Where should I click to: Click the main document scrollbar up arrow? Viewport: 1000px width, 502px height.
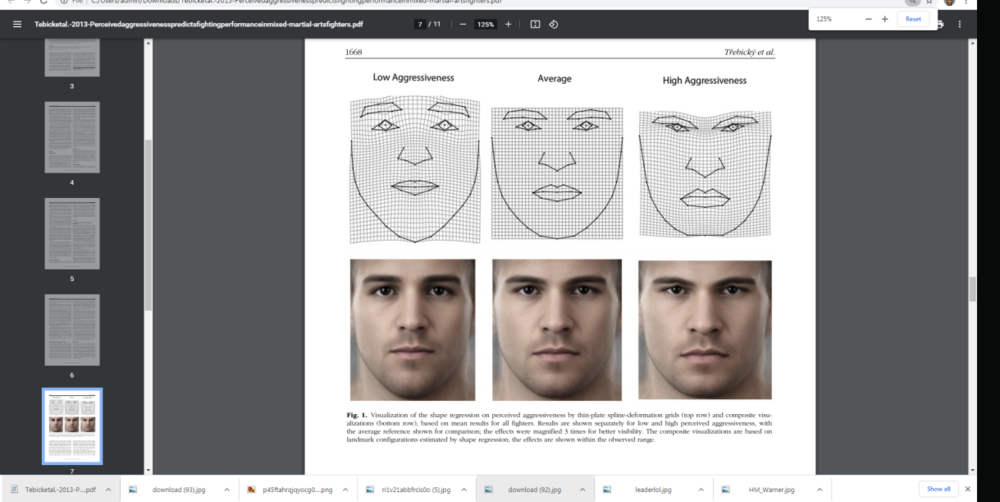[x=973, y=43]
